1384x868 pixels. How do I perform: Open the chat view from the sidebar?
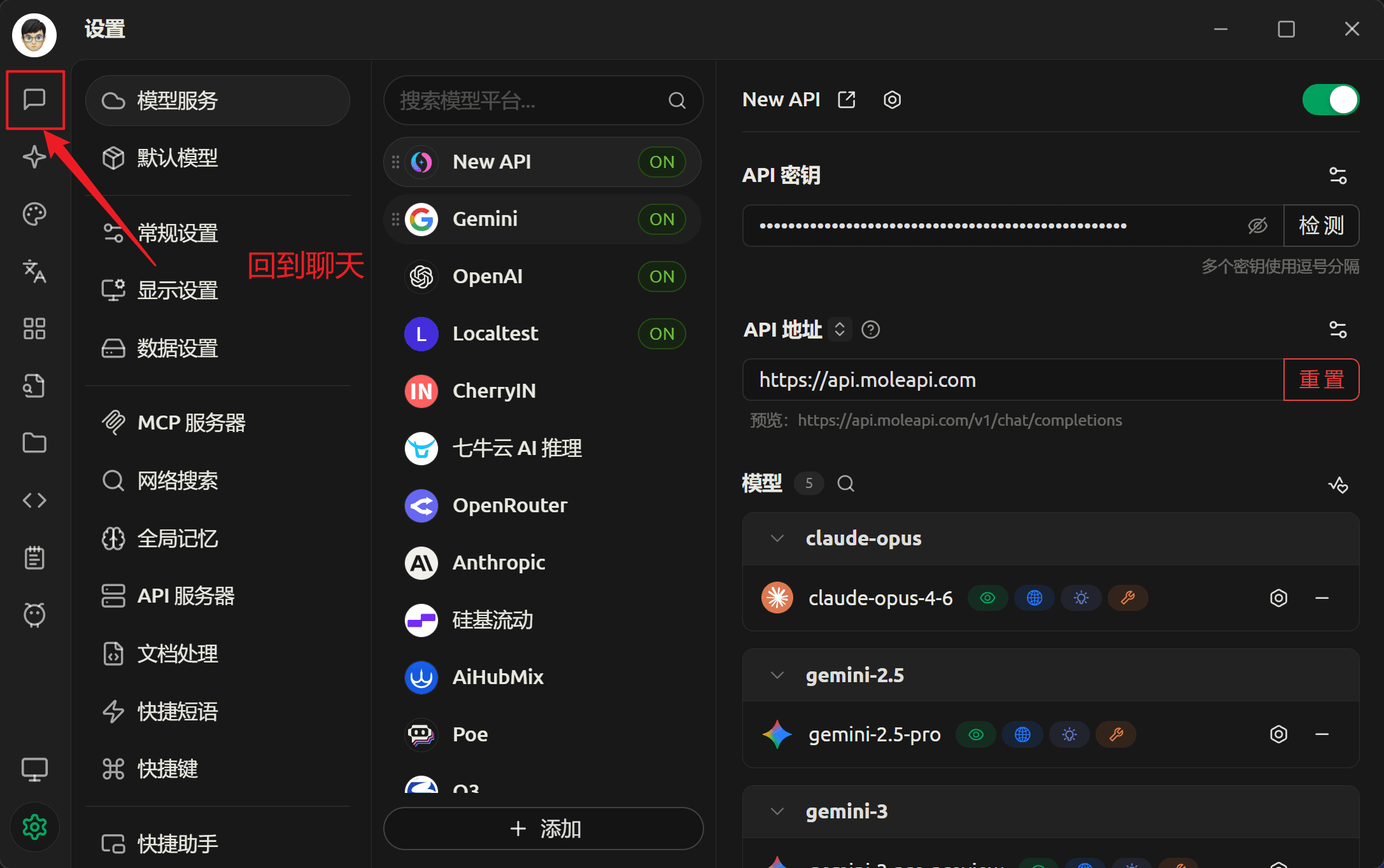click(x=34, y=99)
